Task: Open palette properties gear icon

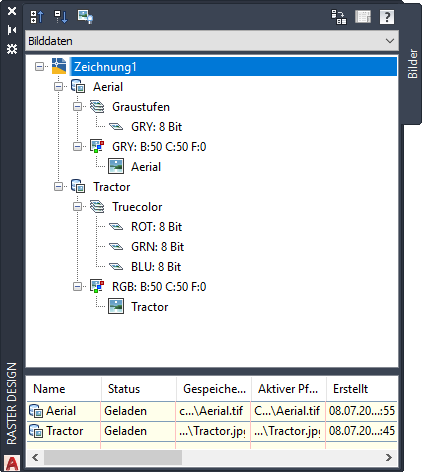Action: [x=12, y=49]
